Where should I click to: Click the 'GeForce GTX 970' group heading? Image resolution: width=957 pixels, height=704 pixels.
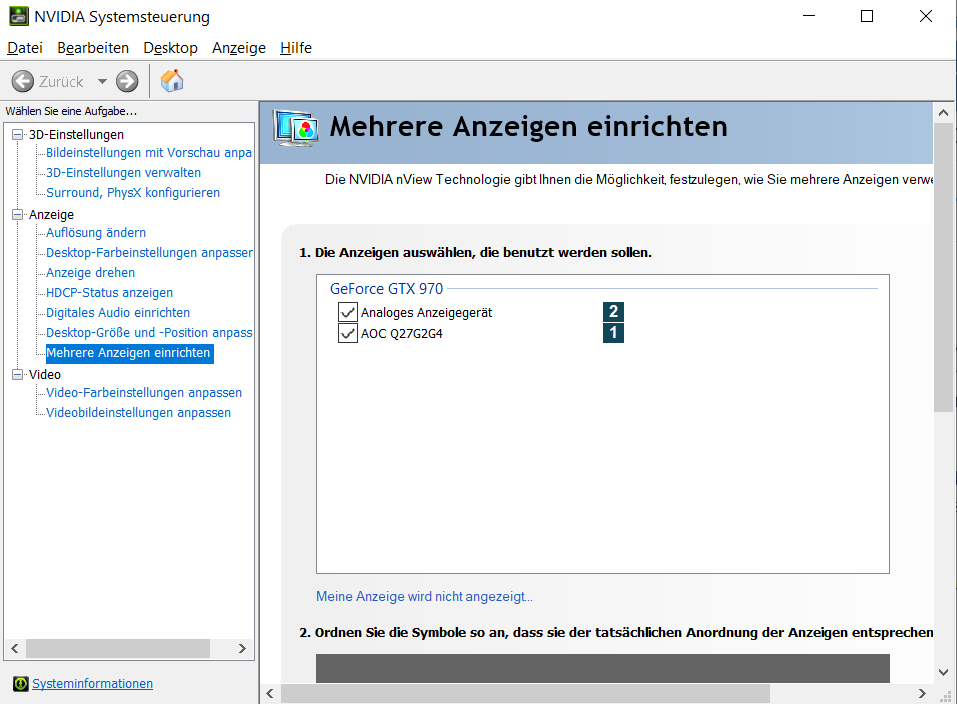pos(386,289)
